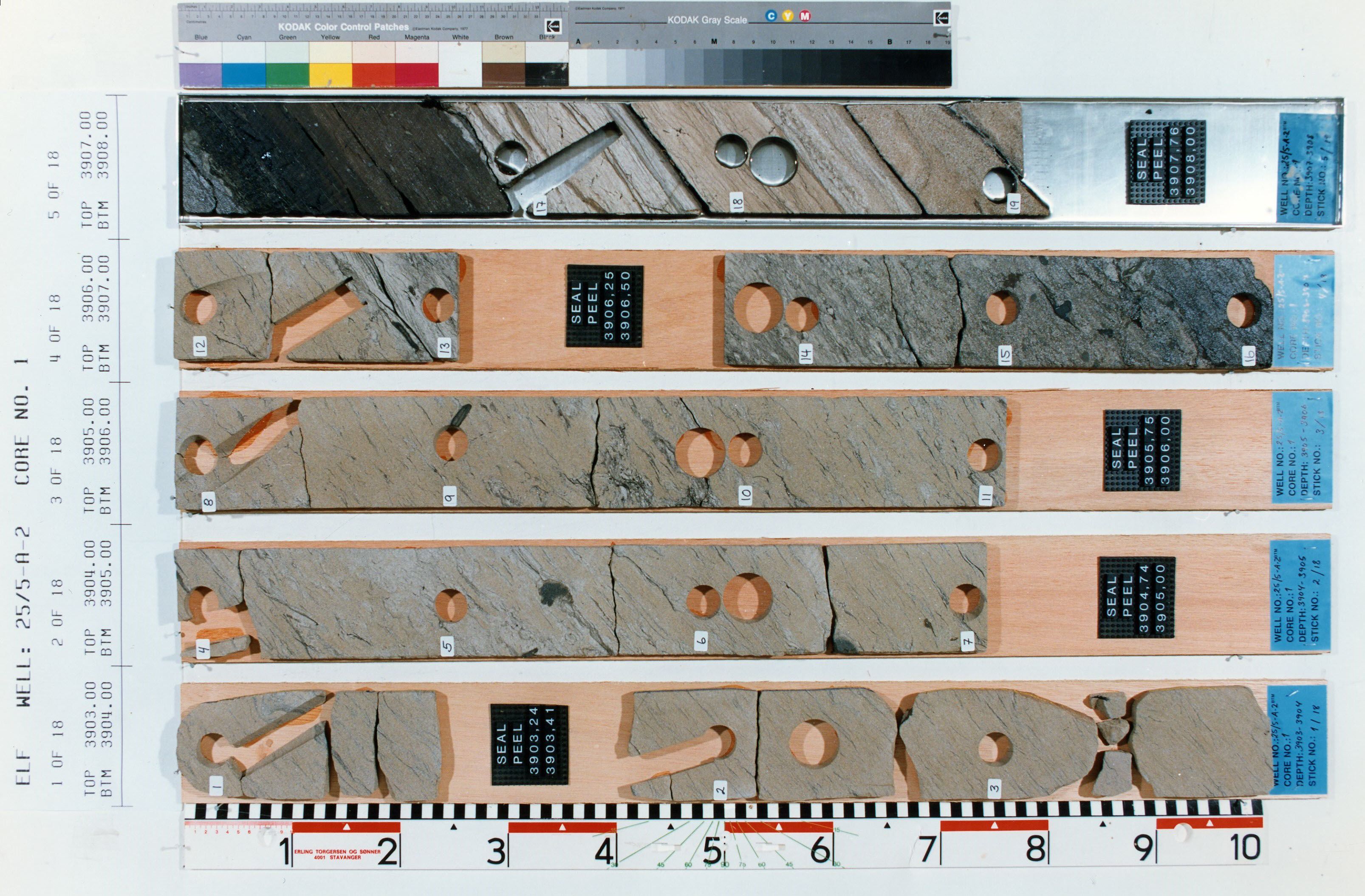Screen dimensions: 1365x896
Task: Click the Seal Peel 3907,76 label
Action: 1167,162
